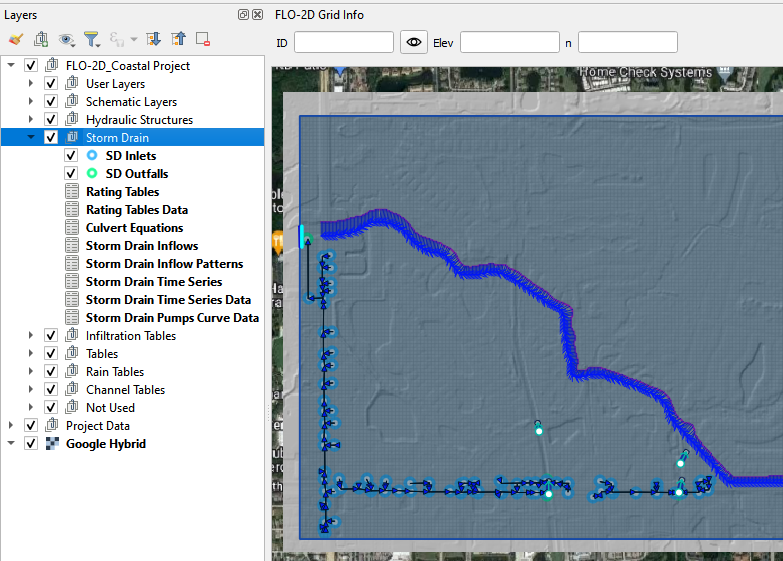Click the Add Group icon

(41, 40)
